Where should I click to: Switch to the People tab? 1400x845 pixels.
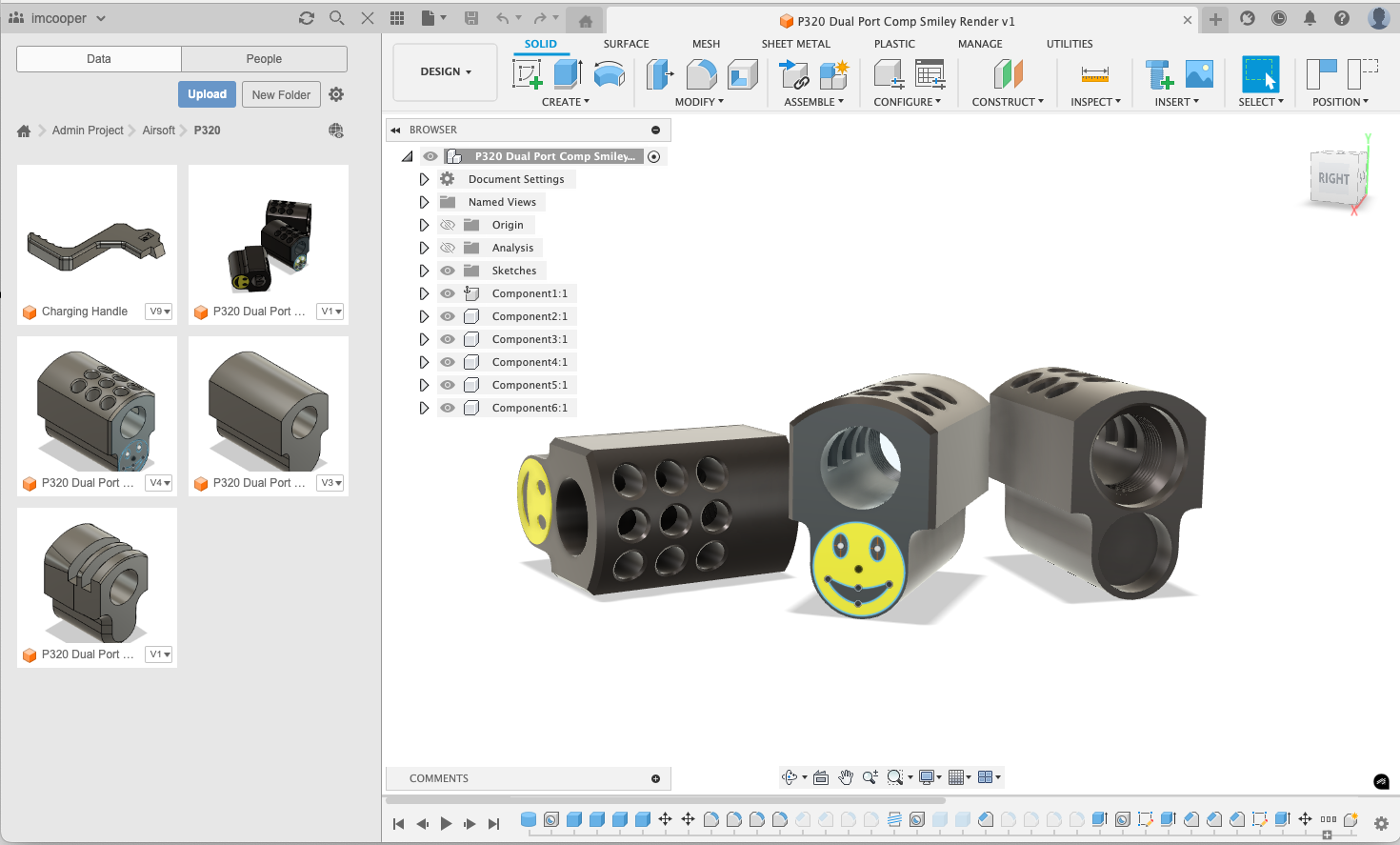point(264,59)
